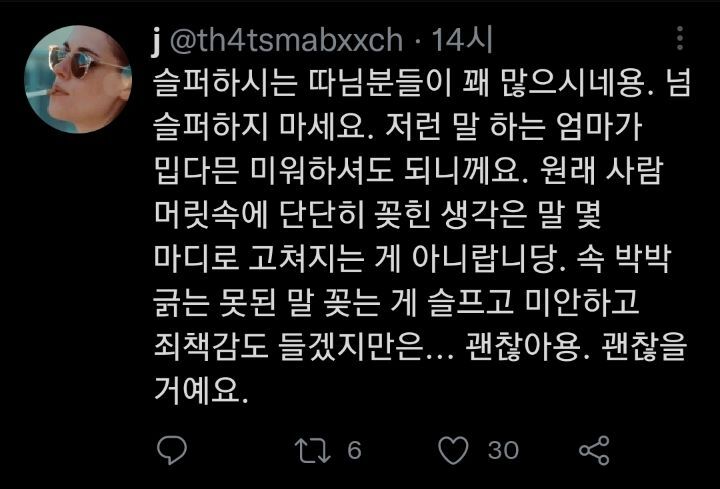
Task: Open the share icon for this tweet
Action: pyautogui.click(x=594, y=450)
